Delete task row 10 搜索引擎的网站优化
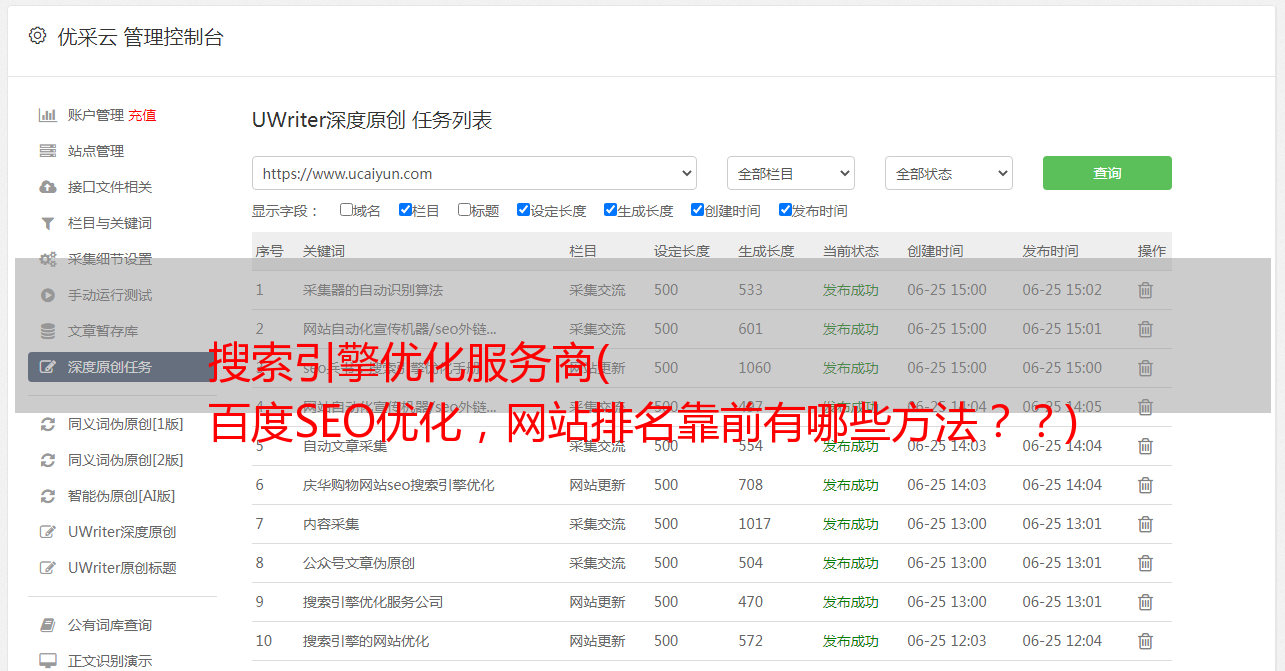Viewport: 1285px width, 671px height. pyautogui.click(x=1145, y=641)
